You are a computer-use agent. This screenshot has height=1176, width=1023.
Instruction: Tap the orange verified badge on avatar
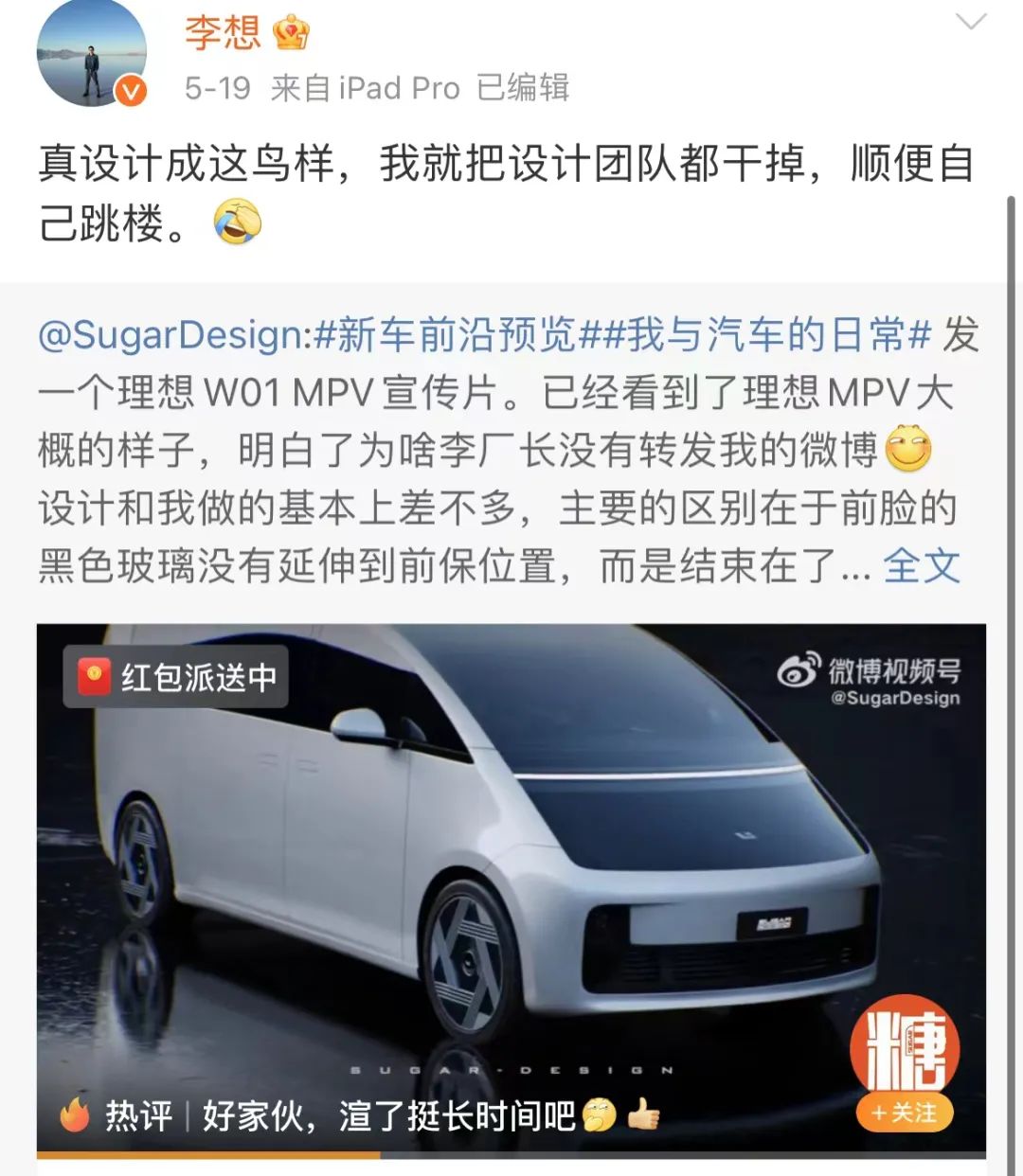[131, 91]
